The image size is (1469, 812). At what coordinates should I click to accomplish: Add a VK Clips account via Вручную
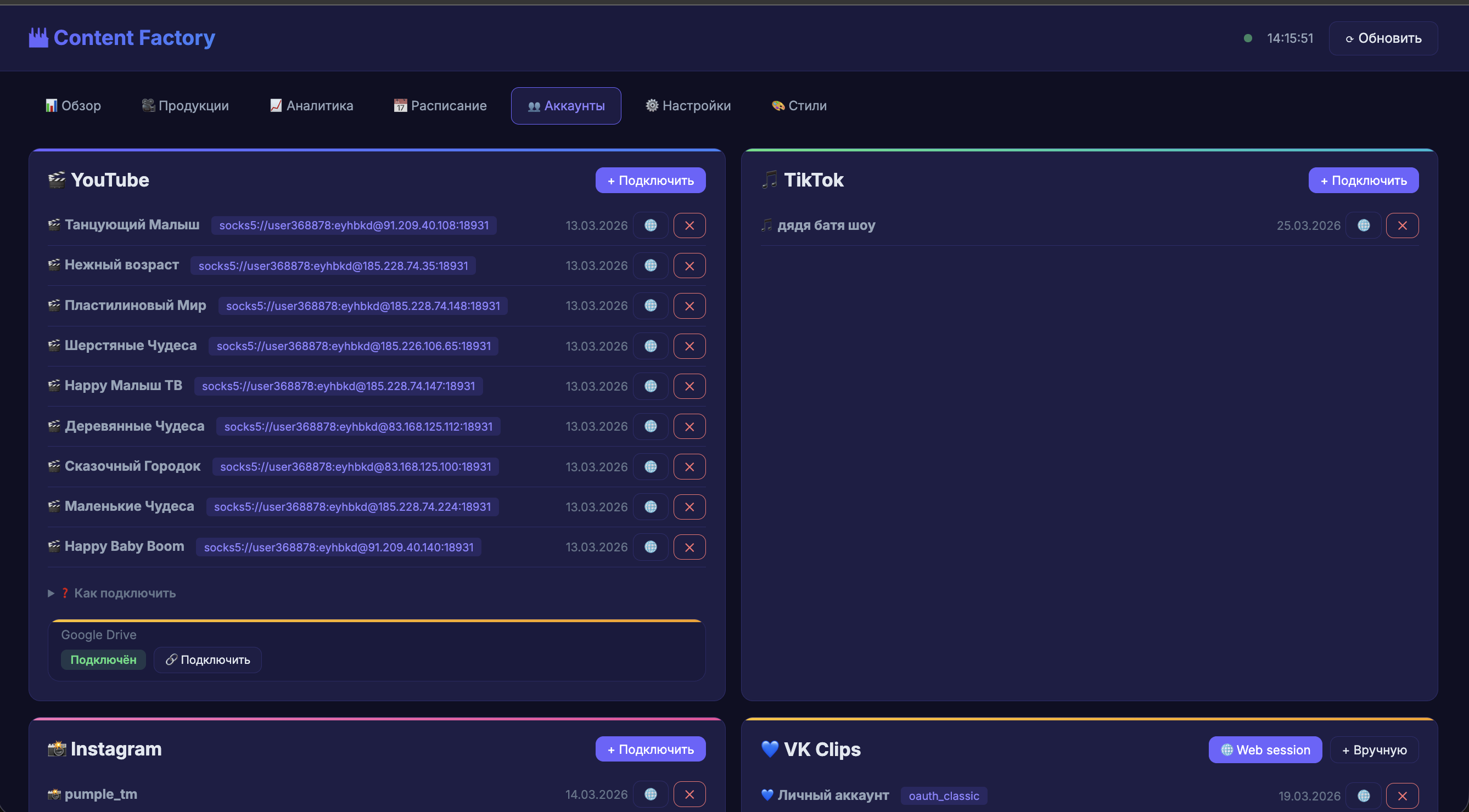click(x=1375, y=750)
